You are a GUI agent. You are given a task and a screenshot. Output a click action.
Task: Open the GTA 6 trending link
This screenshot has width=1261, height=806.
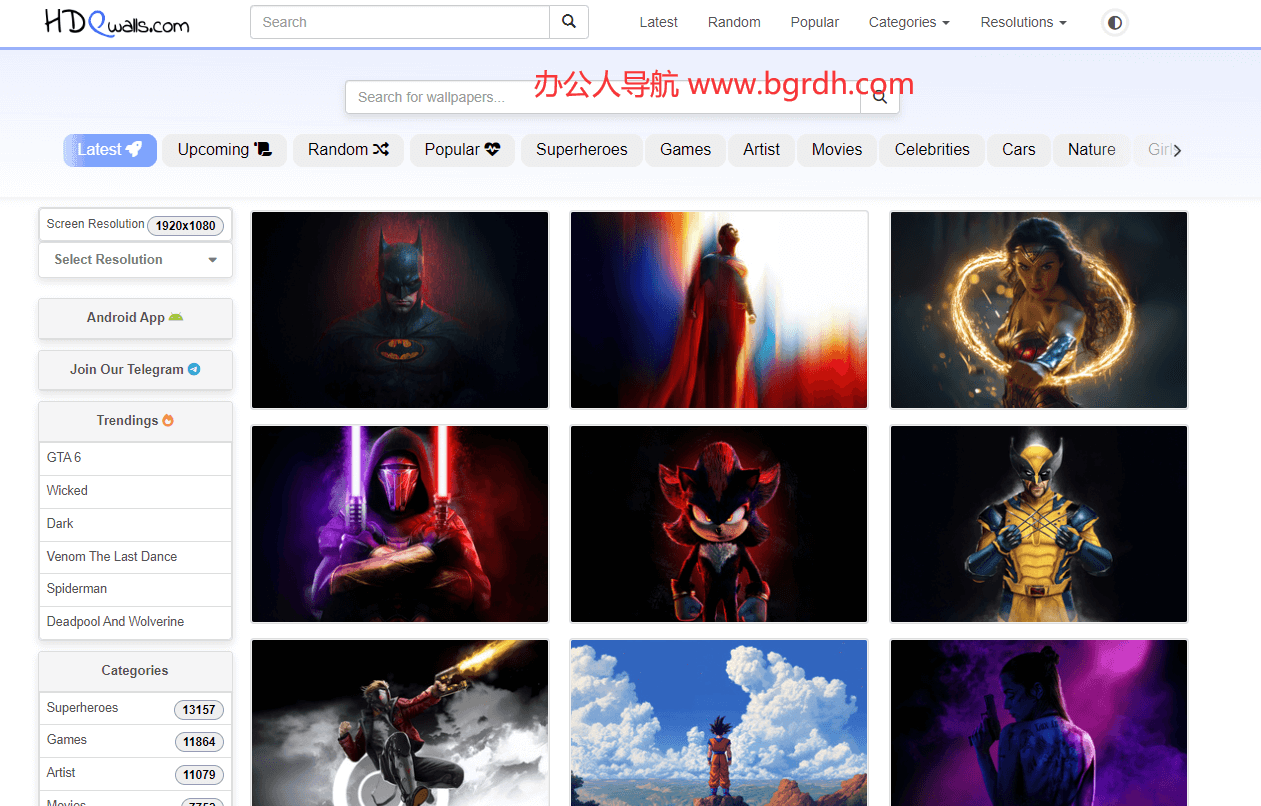(64, 458)
